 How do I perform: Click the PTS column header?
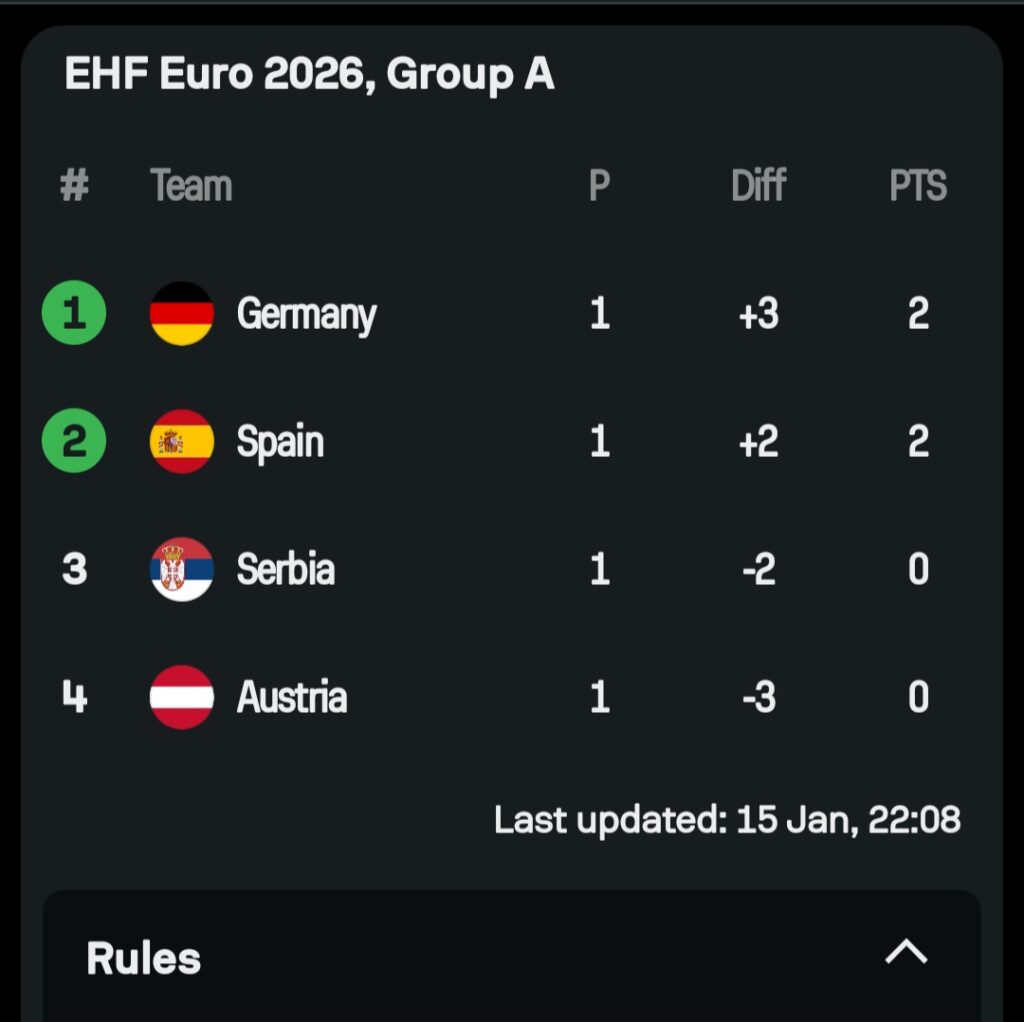point(918,186)
